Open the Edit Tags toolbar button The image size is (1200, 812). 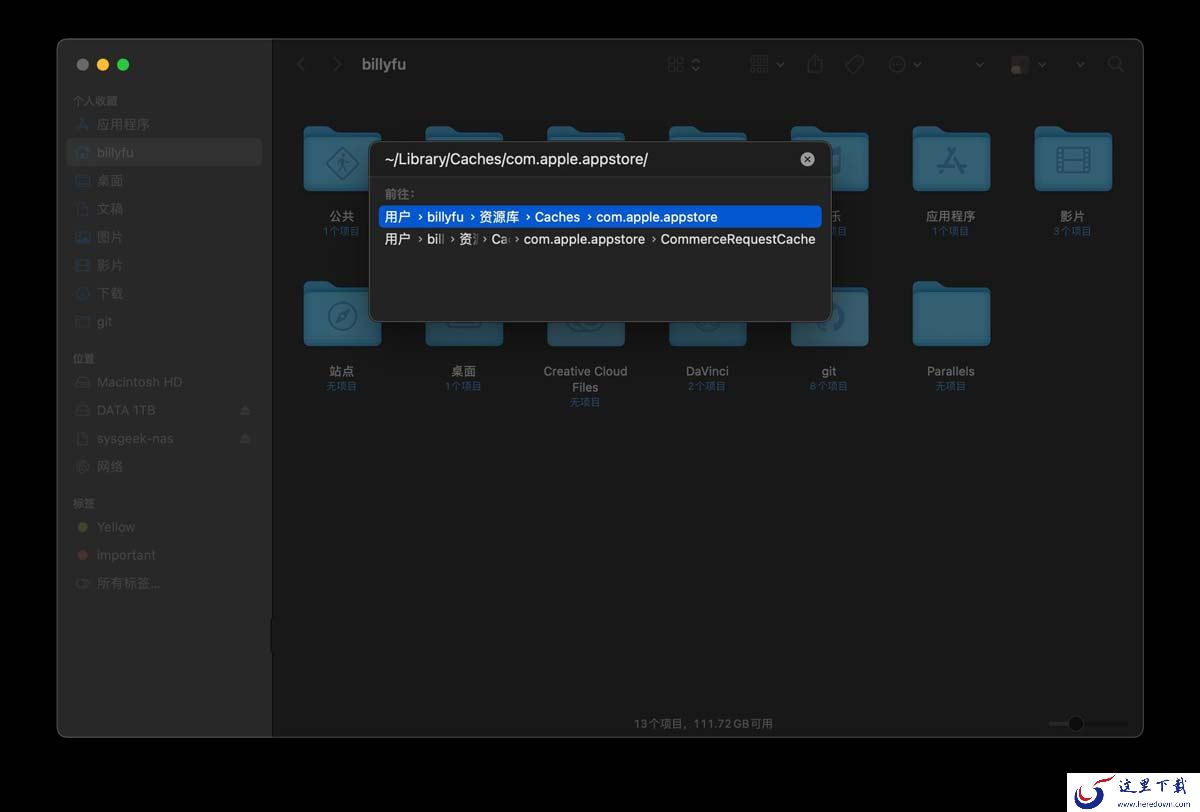854,64
